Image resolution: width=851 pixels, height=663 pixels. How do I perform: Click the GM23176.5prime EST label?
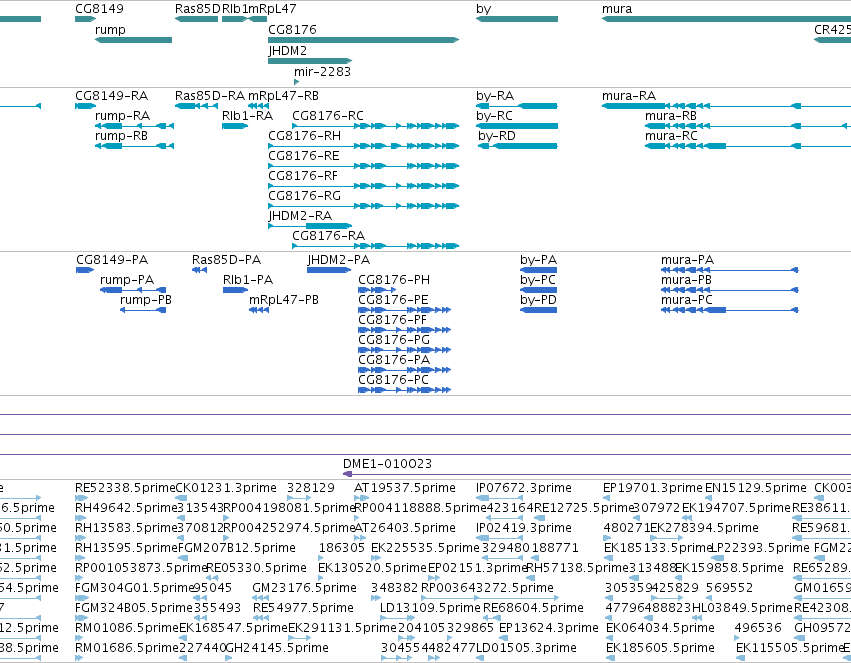coord(304,588)
